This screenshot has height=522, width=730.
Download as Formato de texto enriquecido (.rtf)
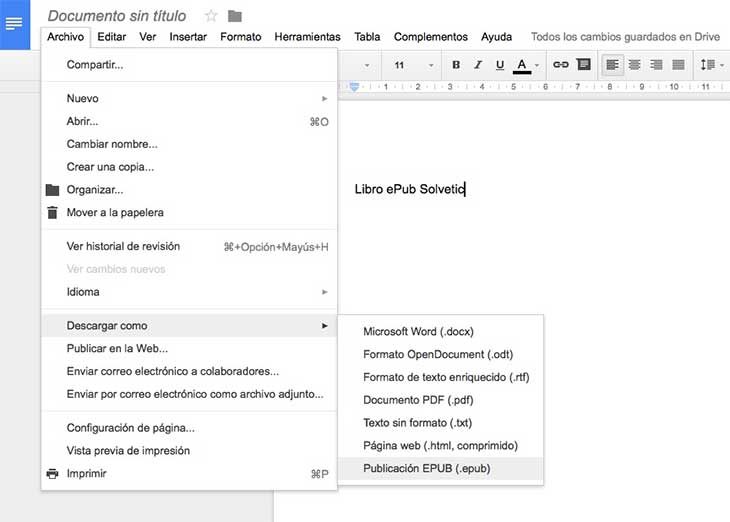(x=440, y=377)
